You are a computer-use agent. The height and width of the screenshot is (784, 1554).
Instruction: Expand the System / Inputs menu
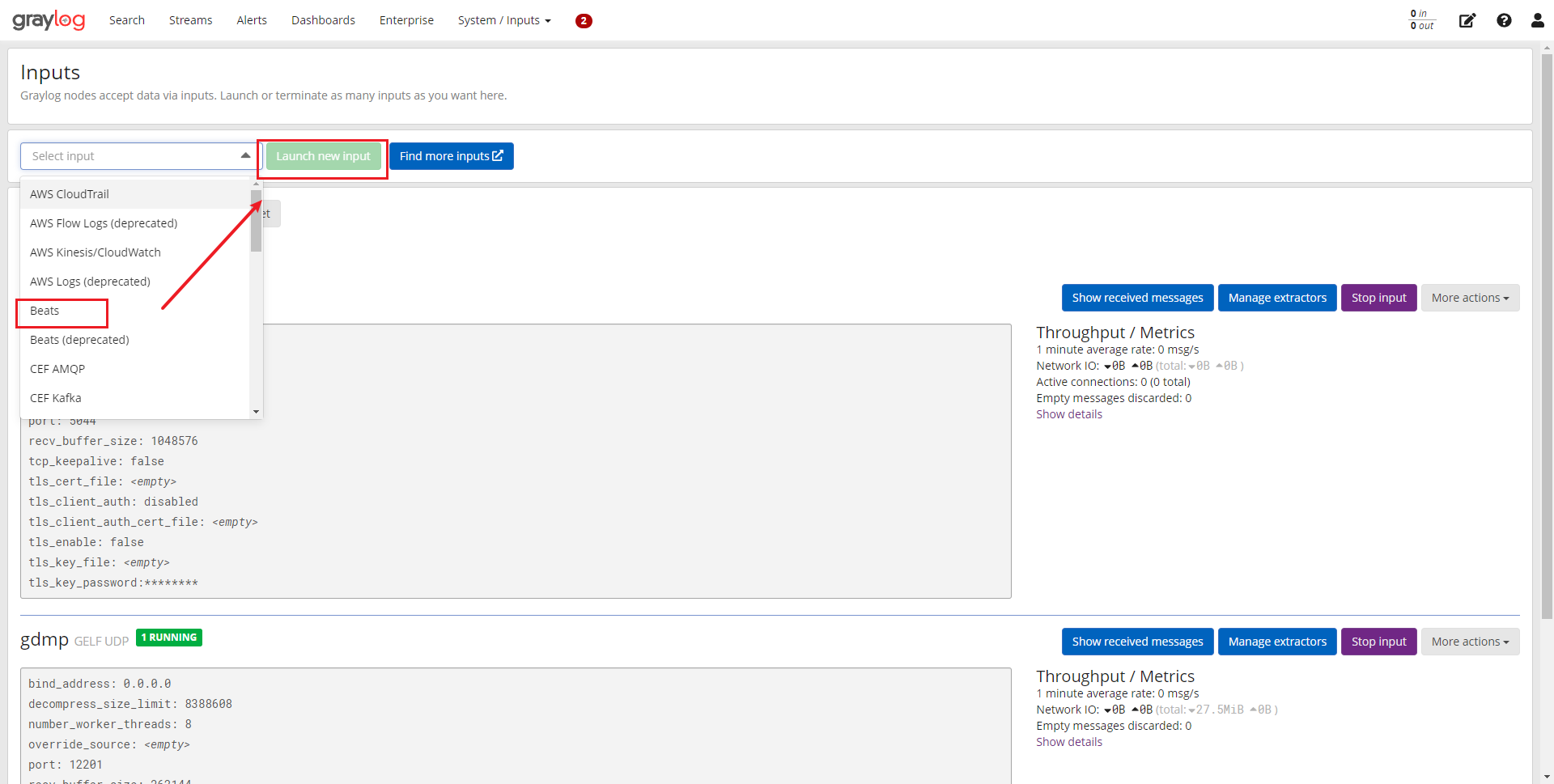pyautogui.click(x=503, y=20)
